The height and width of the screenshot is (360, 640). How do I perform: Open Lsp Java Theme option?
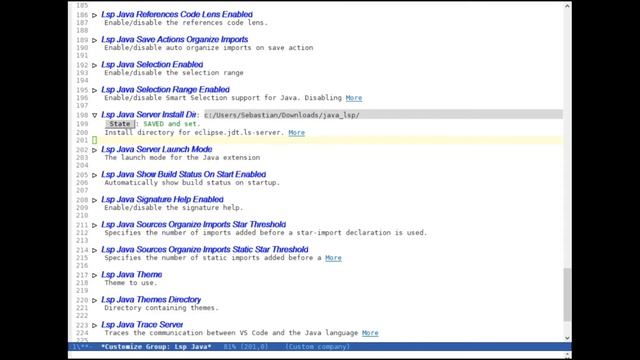[131, 275]
